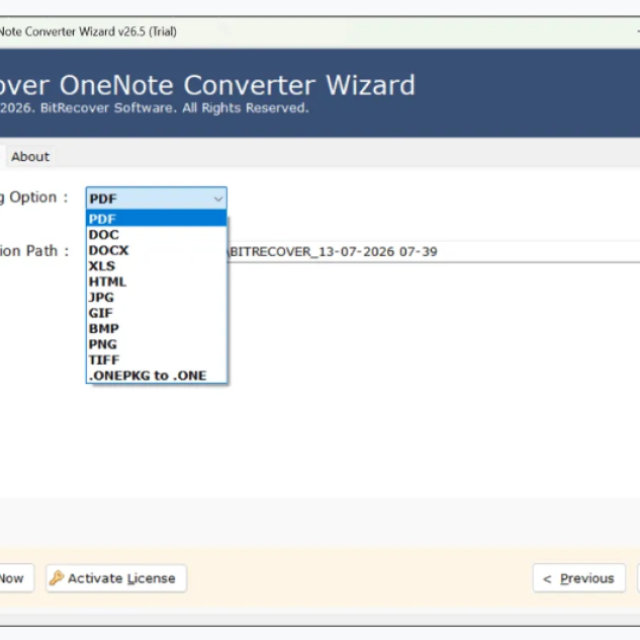This screenshot has height=640, width=640.
Task: Pick XLS from the dropdown list
Action: (x=157, y=266)
